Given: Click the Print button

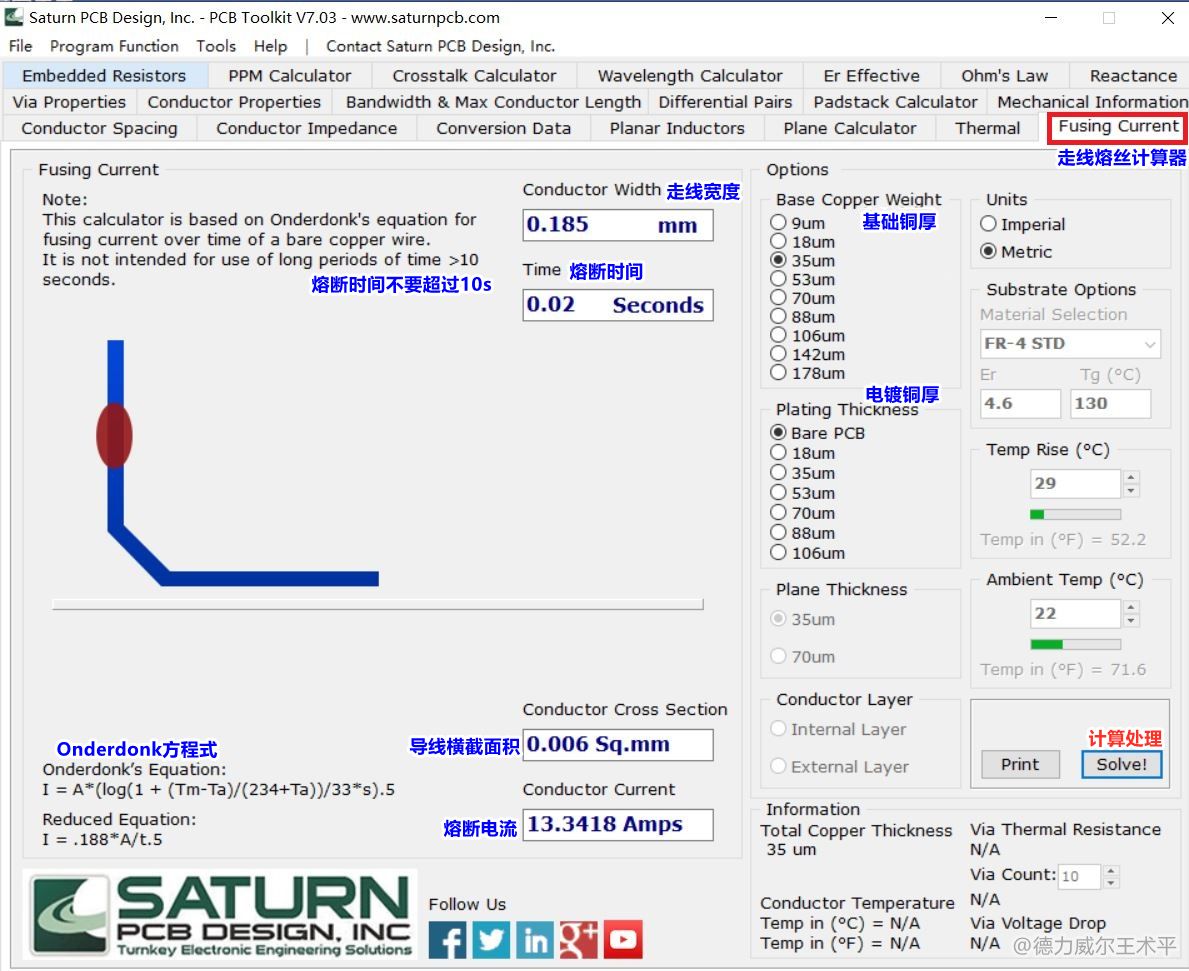Looking at the screenshot, I should point(1019,764).
